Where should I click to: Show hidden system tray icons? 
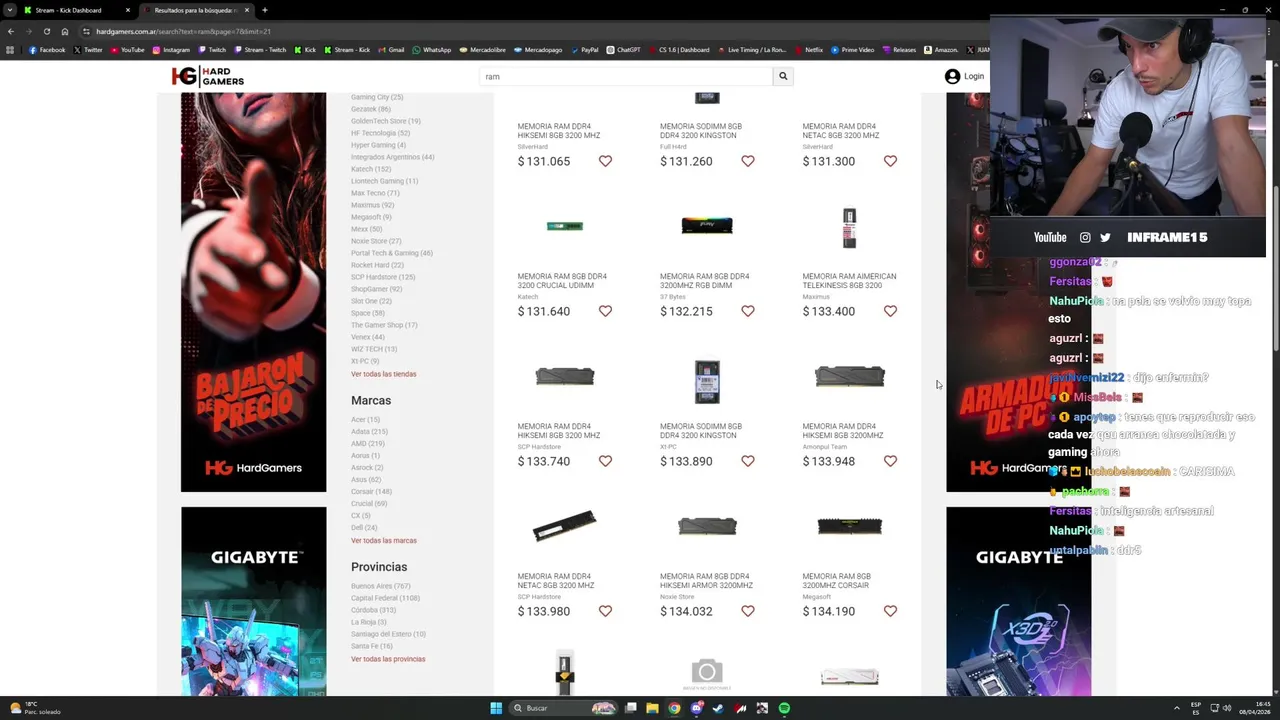[x=1177, y=708]
